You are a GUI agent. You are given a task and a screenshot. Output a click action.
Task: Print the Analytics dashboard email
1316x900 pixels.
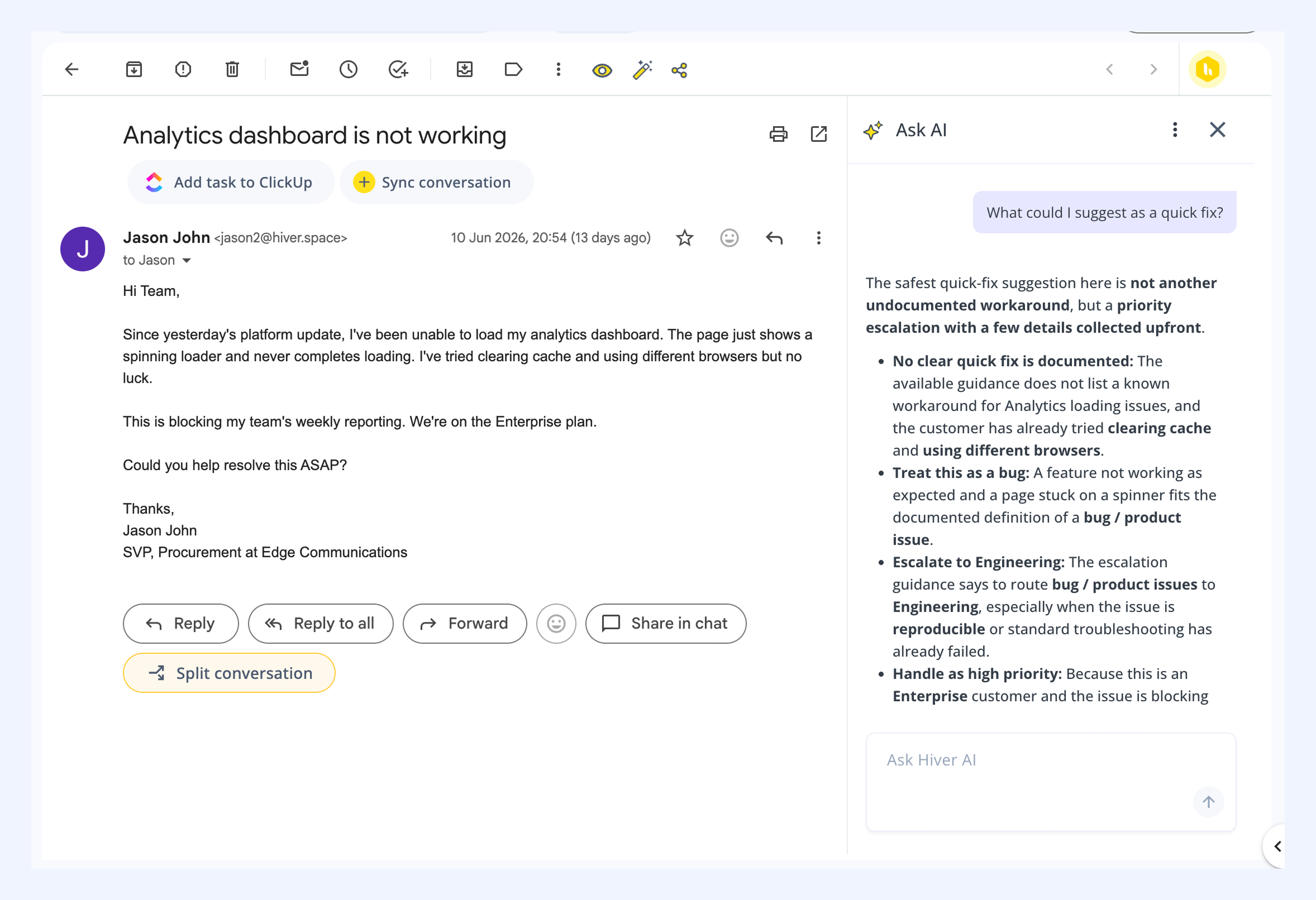pos(778,134)
